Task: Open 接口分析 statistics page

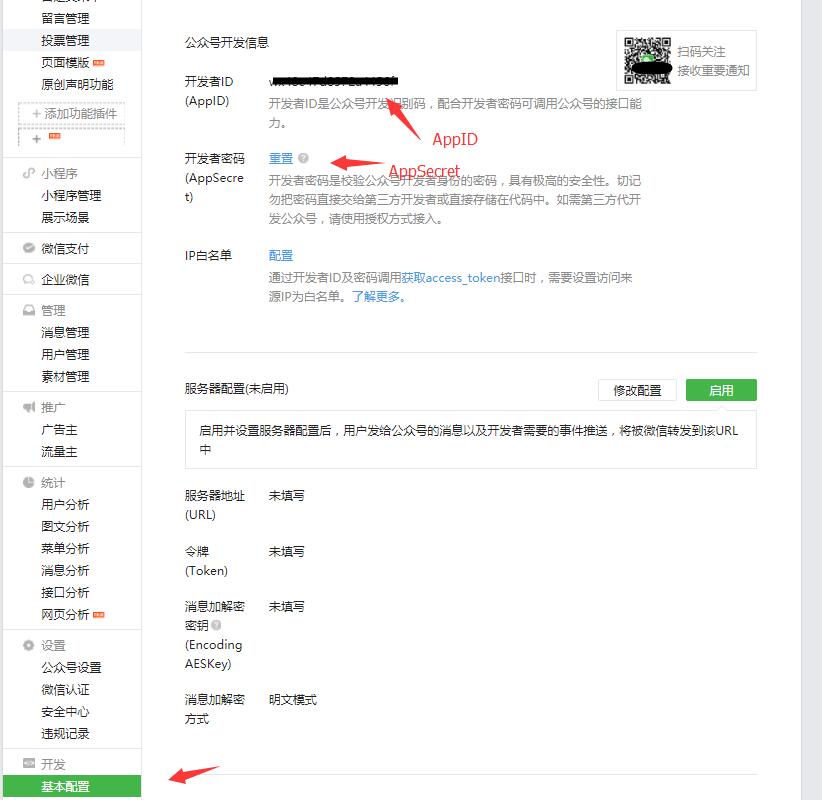Action: (65, 593)
